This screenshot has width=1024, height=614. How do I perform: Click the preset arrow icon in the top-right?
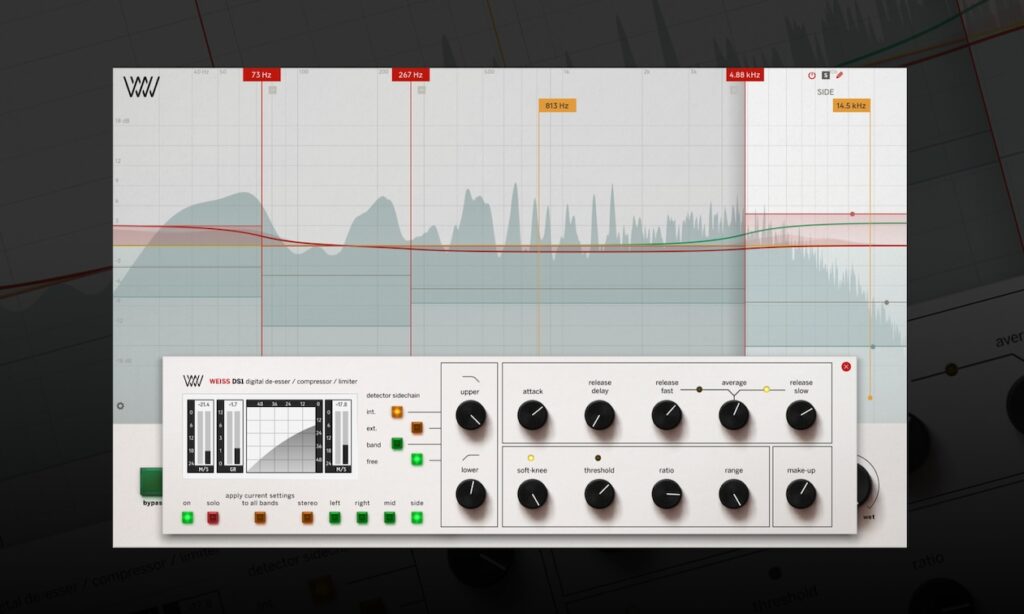826,75
